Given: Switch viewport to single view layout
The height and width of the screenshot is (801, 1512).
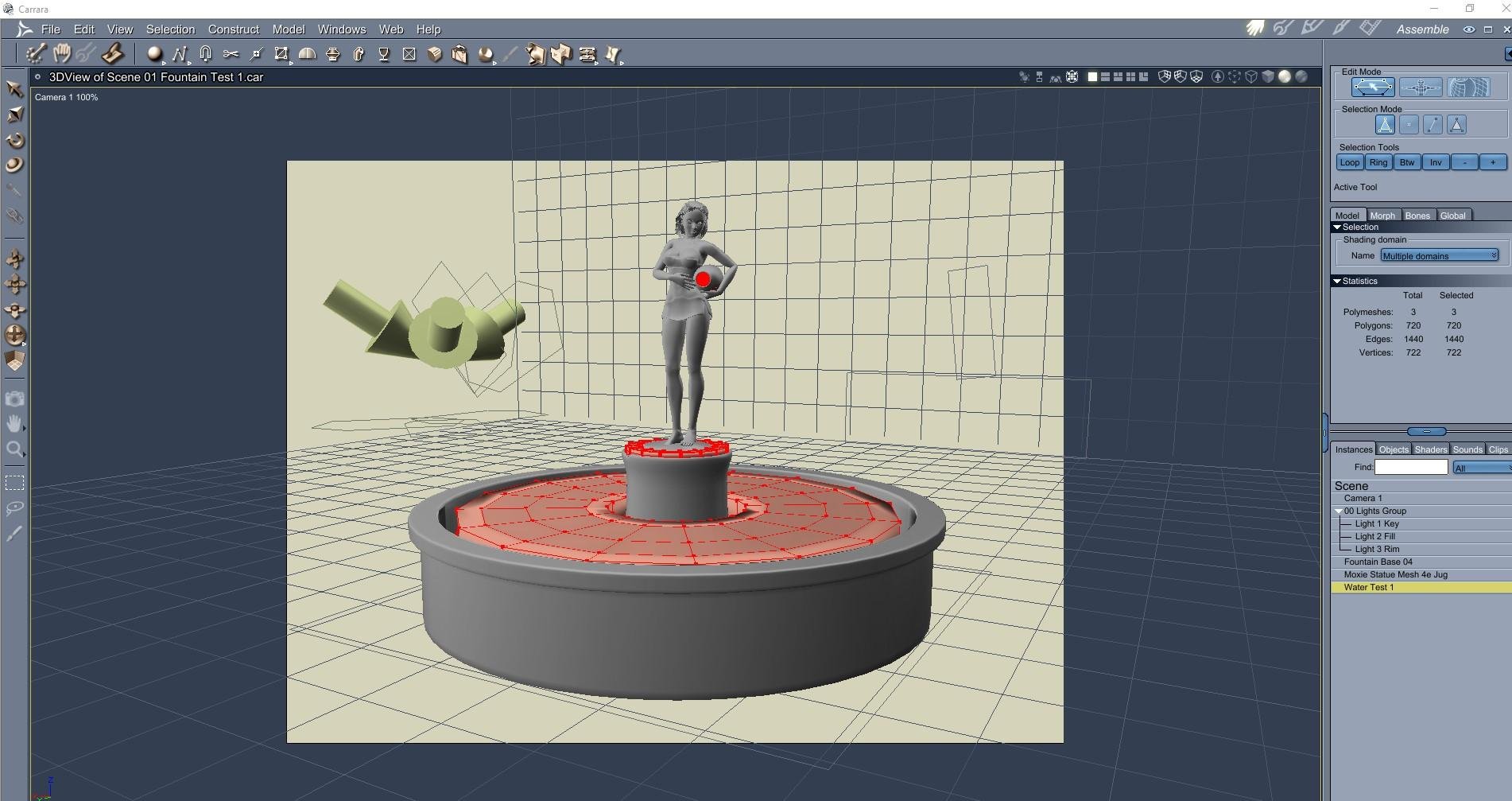Looking at the screenshot, I should coord(1092,77).
